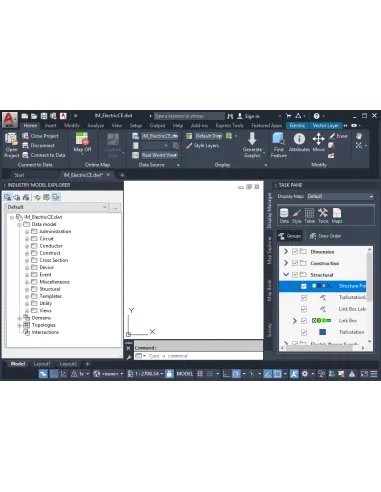Click the Open file icon in quick access toolbar
The width and height of the screenshot is (381, 492).
coord(34,116)
